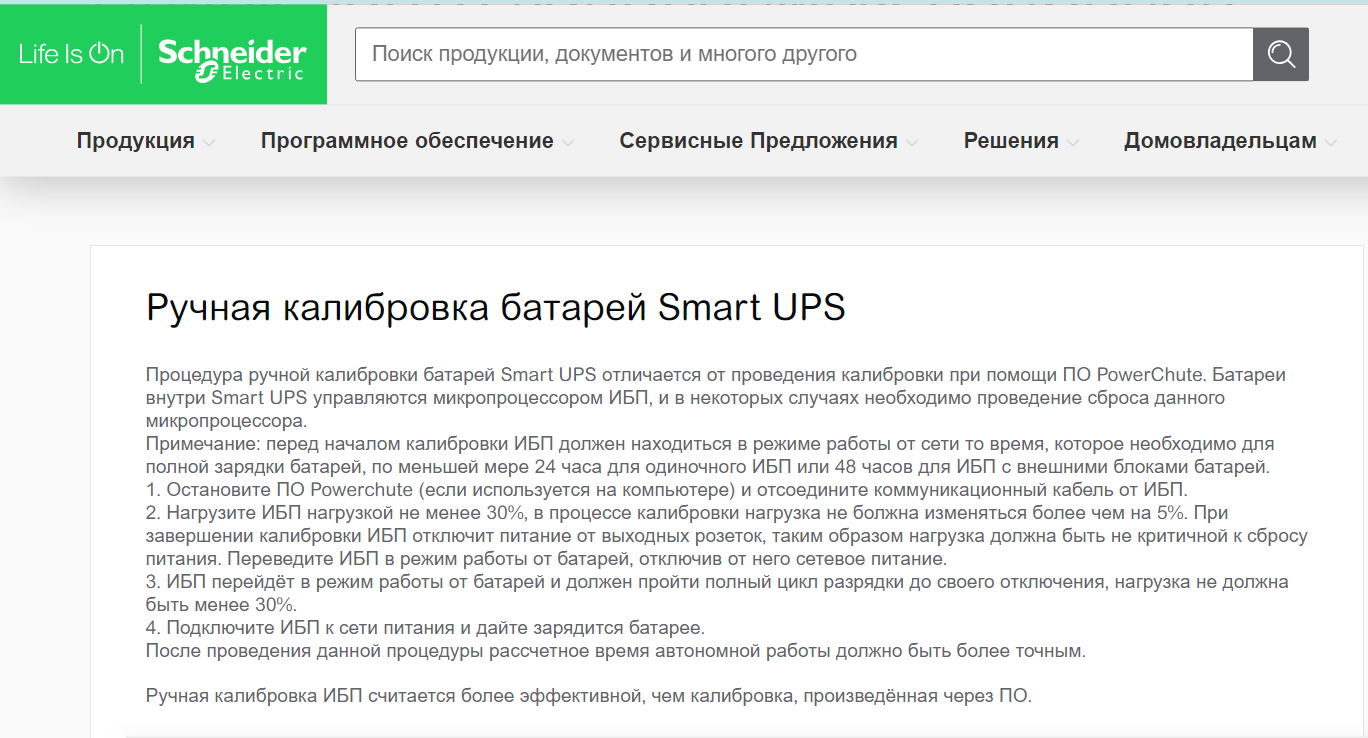Open the Сервисные Предложения menu
1368x738 pixels.
click(758, 141)
